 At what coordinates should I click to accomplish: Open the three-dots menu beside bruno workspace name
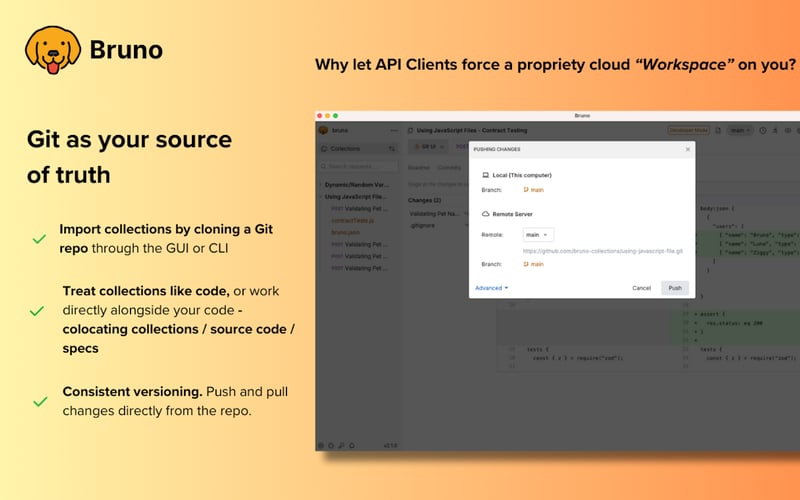tap(393, 131)
